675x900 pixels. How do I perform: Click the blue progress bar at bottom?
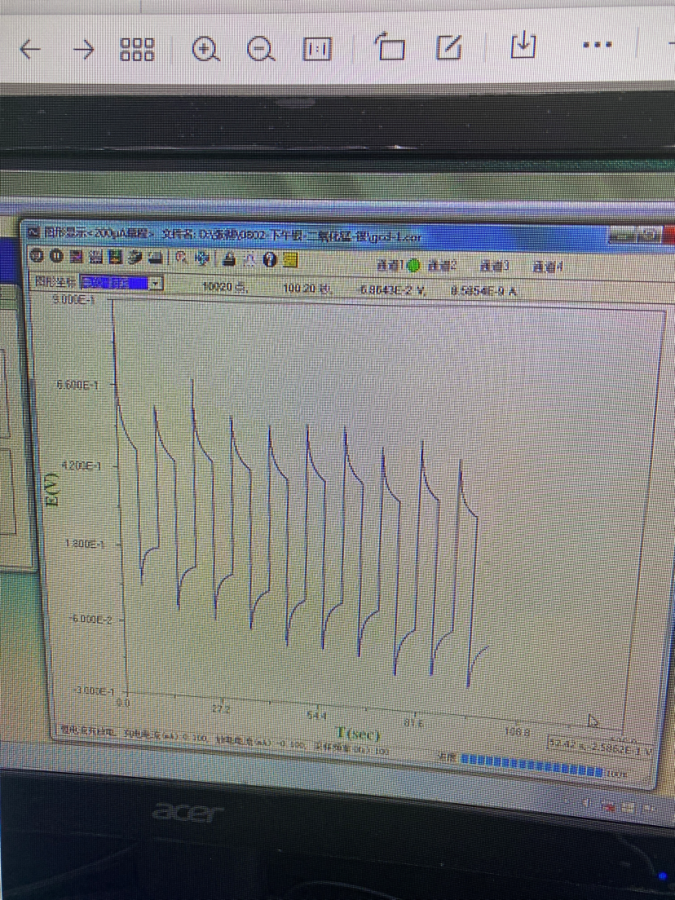tap(531, 768)
